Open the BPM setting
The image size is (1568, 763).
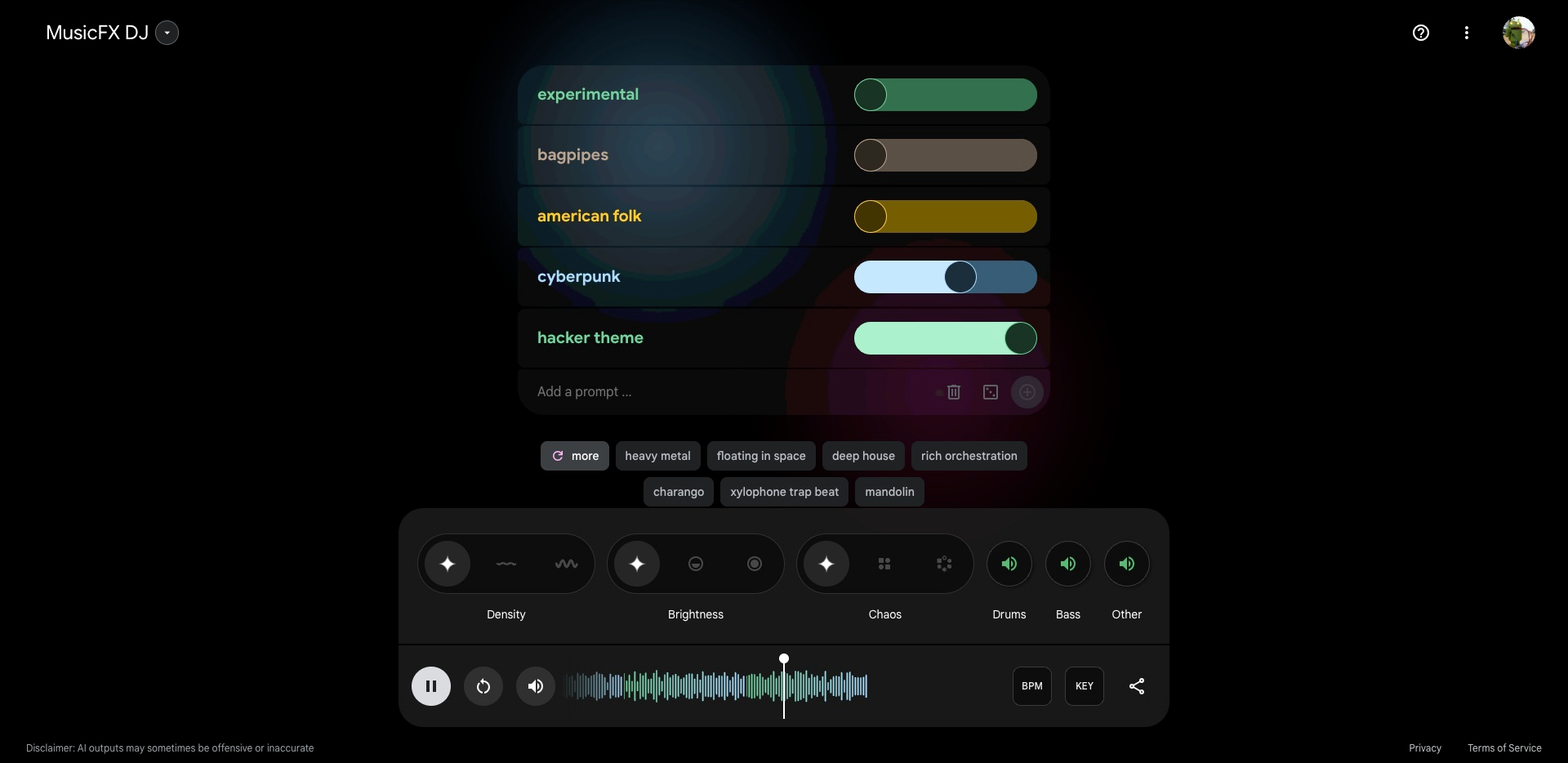point(1032,686)
